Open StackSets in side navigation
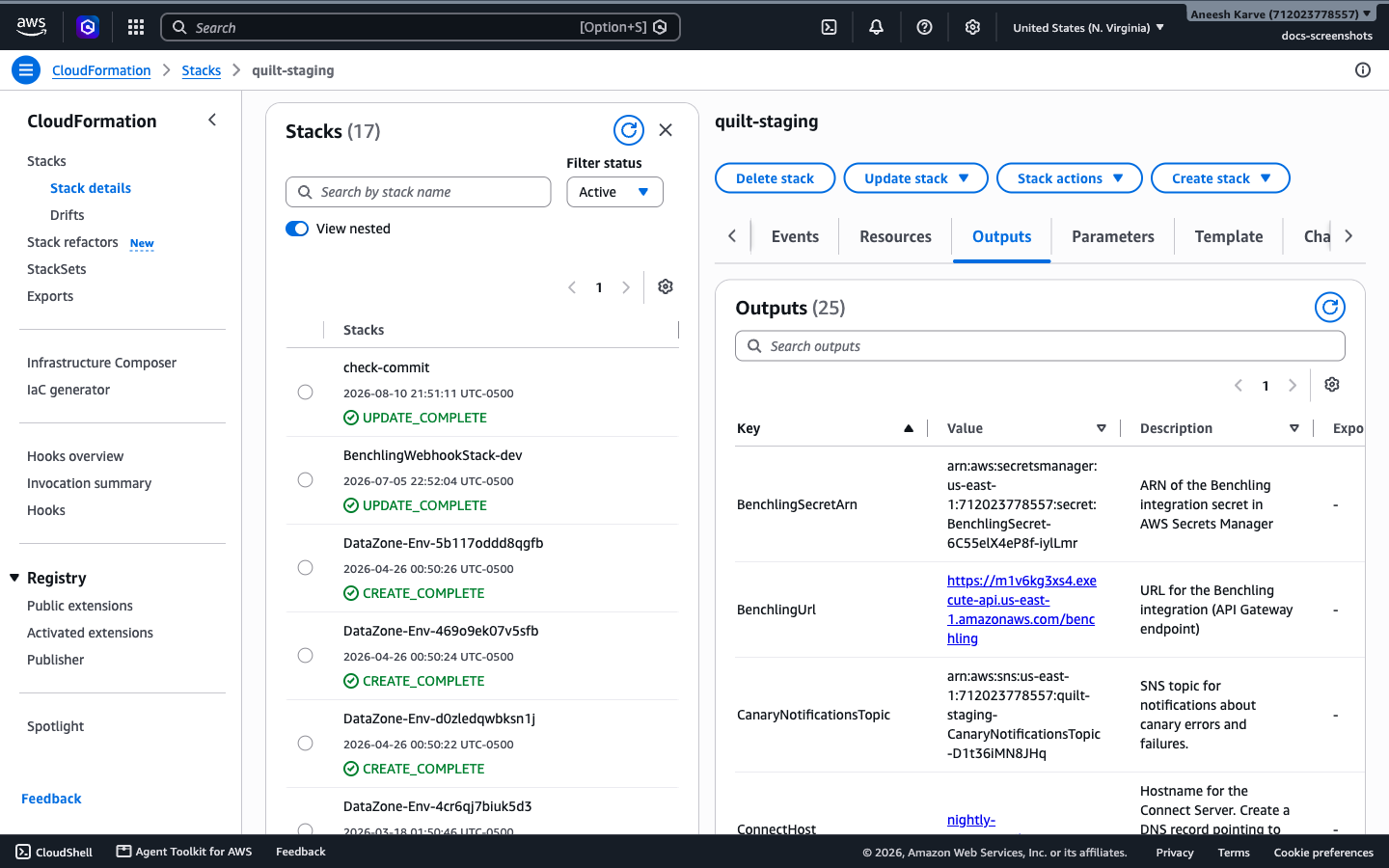1389x868 pixels. pos(57,269)
